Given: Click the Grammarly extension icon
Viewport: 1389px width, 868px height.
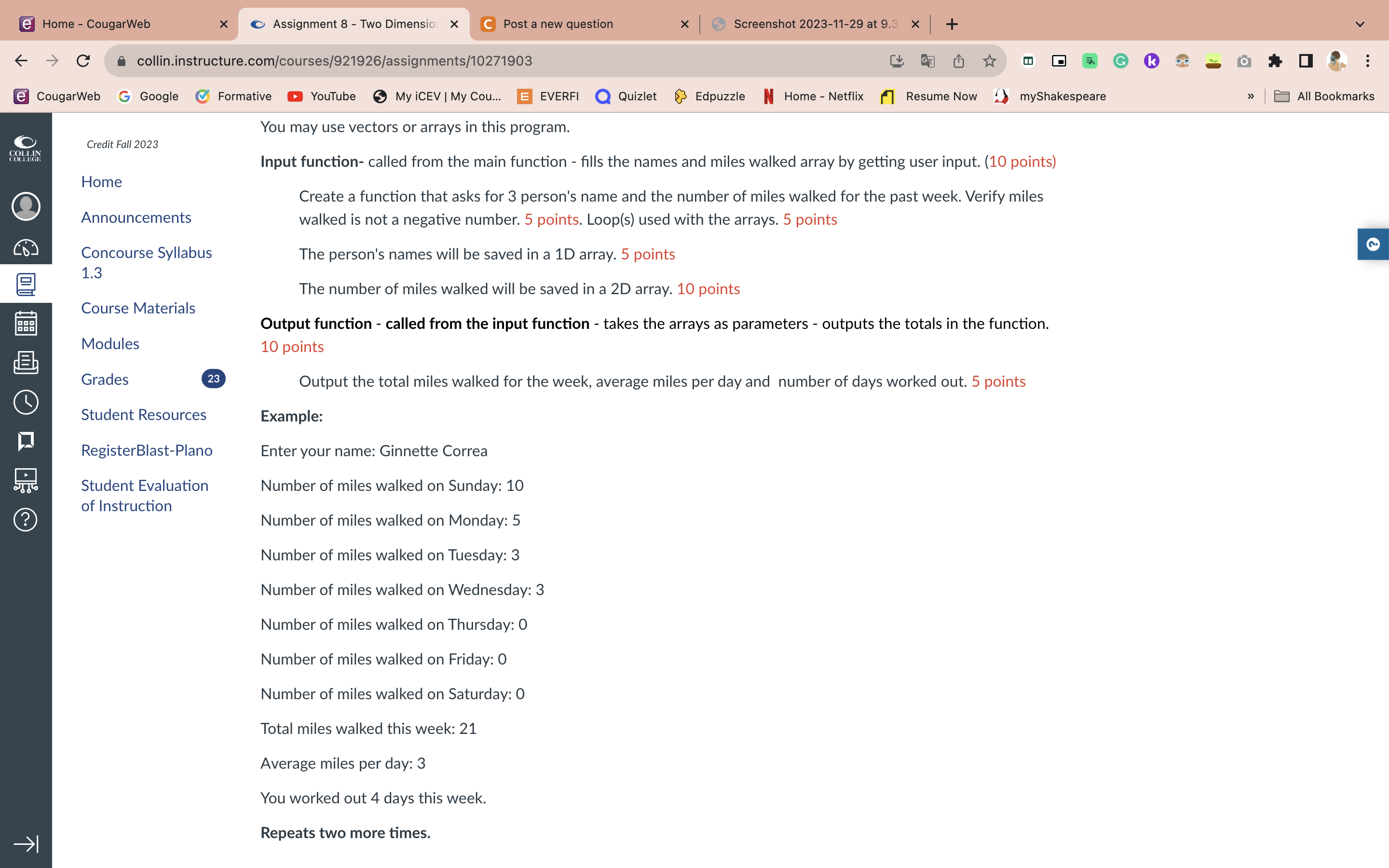Looking at the screenshot, I should click(x=1120, y=61).
